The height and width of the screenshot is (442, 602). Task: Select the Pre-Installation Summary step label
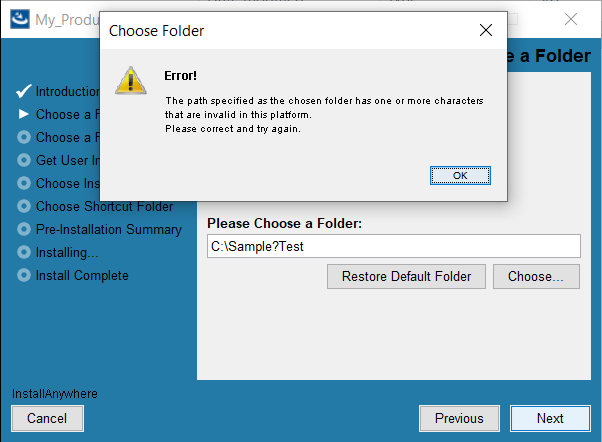click(x=109, y=229)
